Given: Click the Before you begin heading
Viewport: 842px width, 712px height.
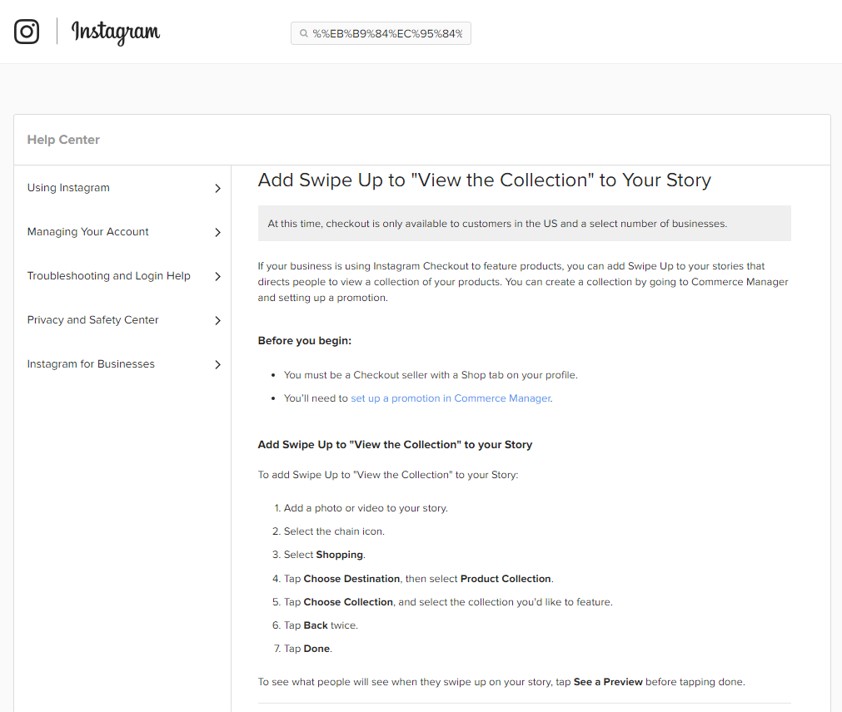Looking at the screenshot, I should click(304, 340).
